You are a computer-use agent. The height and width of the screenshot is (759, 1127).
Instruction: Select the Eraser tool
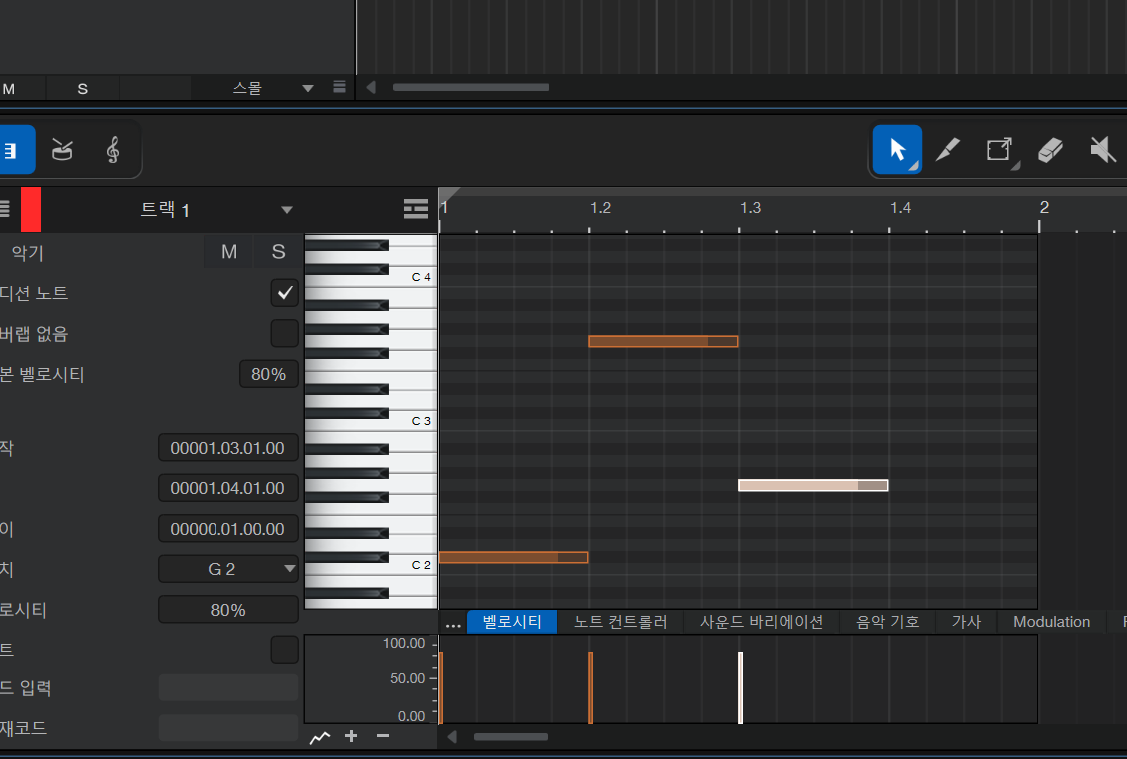(1050, 151)
